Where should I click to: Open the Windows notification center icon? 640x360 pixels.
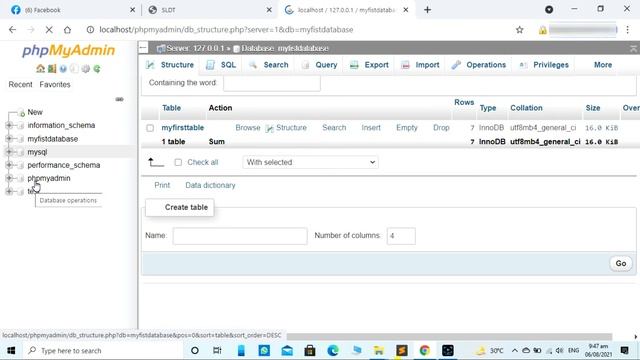pyautogui.click(x=624, y=350)
